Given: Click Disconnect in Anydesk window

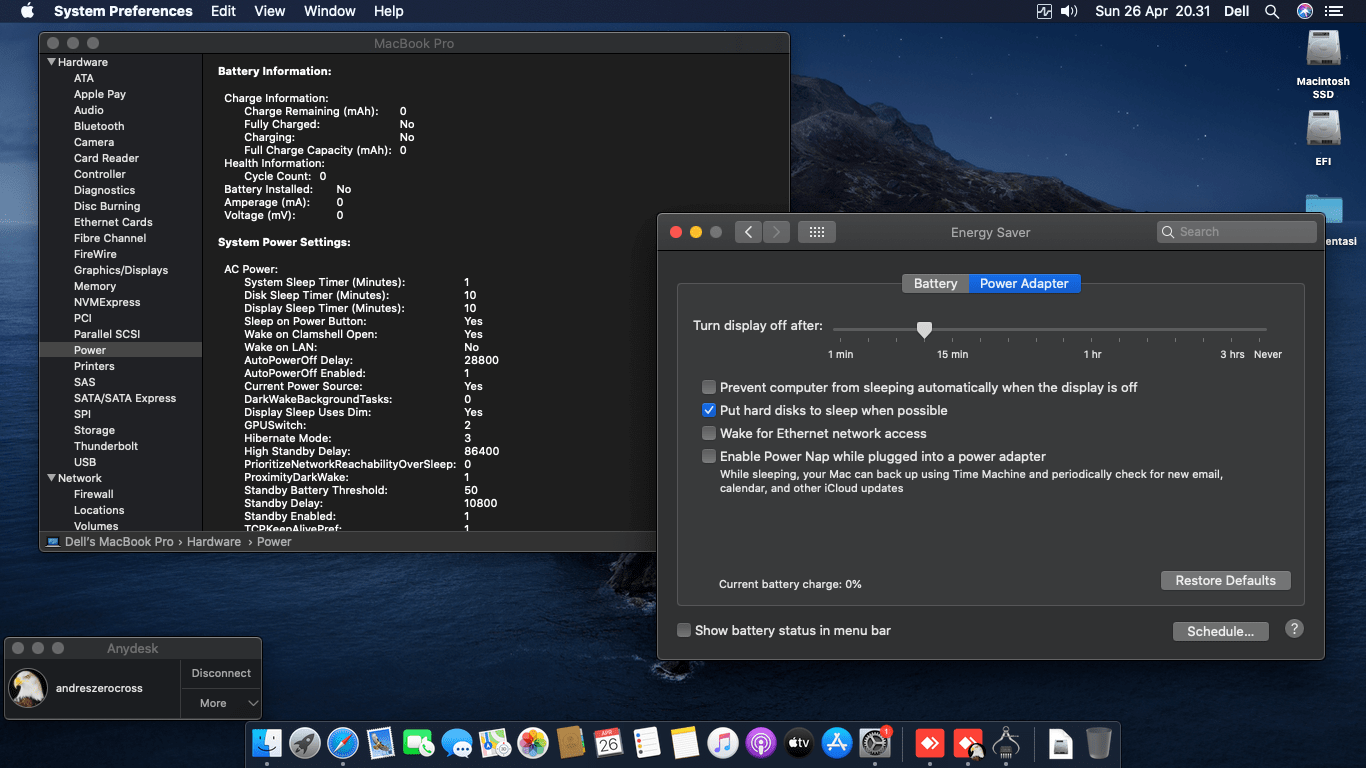Looking at the screenshot, I should [x=221, y=673].
